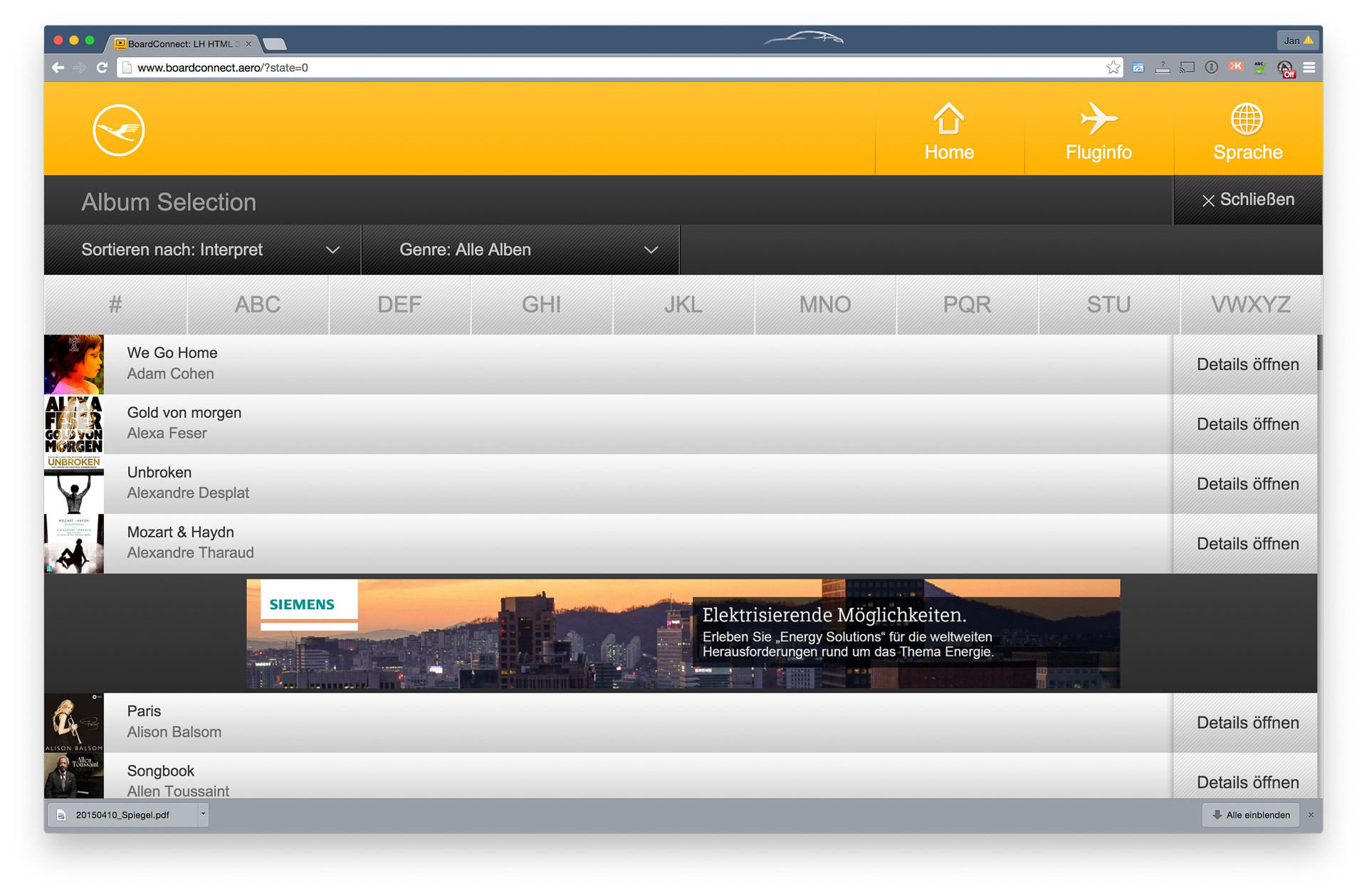Click the URL address bar
1367x896 pixels.
(619, 68)
